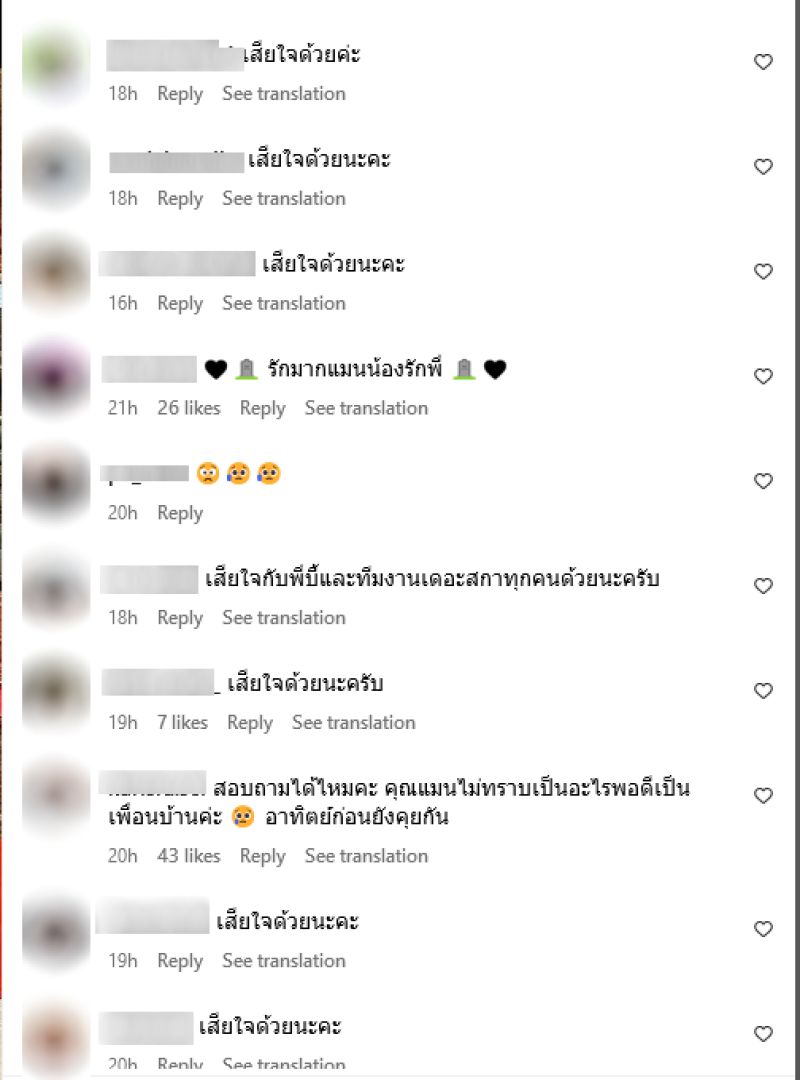Viewport: 800px width, 1080px height.
Task: Heart the long 18h comment ending in ครับ
Action: (x=763, y=585)
